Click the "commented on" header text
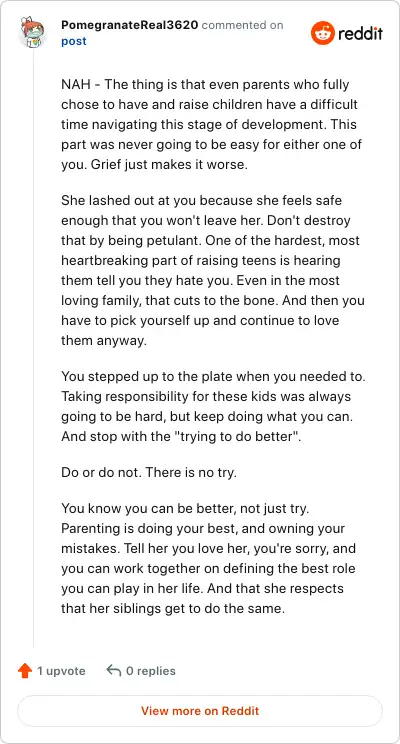The height and width of the screenshot is (744, 400). (242, 25)
